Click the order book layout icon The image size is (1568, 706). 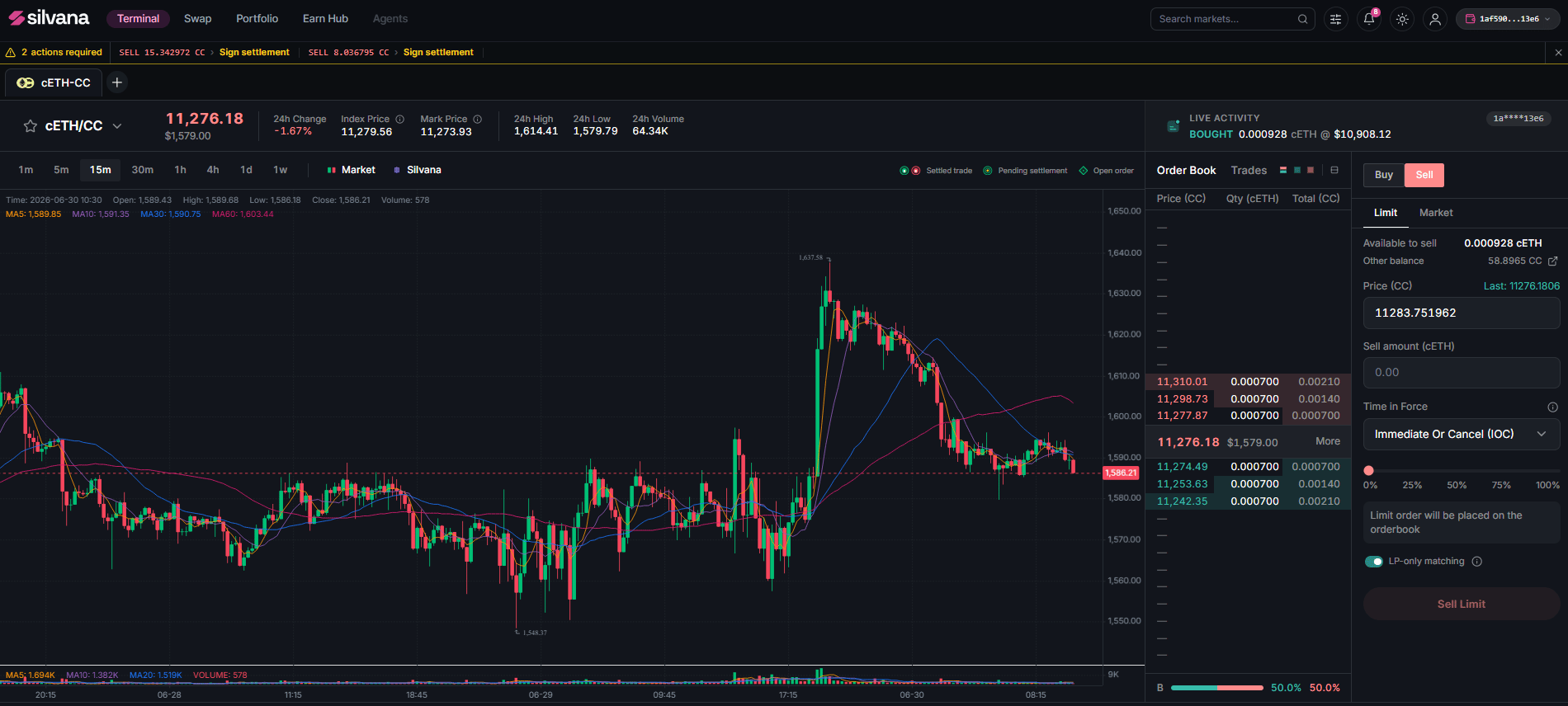coord(1334,170)
